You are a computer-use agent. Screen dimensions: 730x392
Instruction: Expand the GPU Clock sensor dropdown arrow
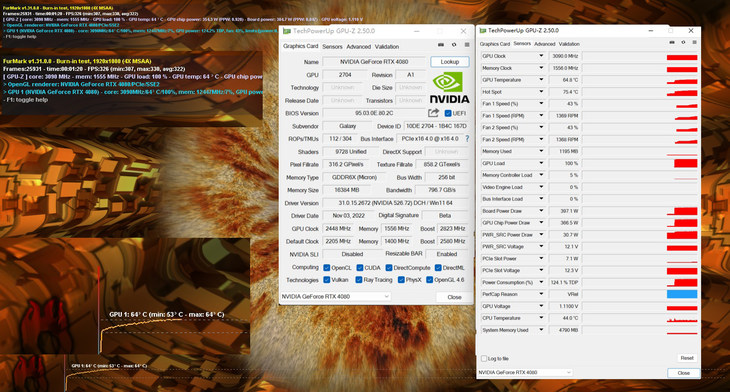point(541,56)
